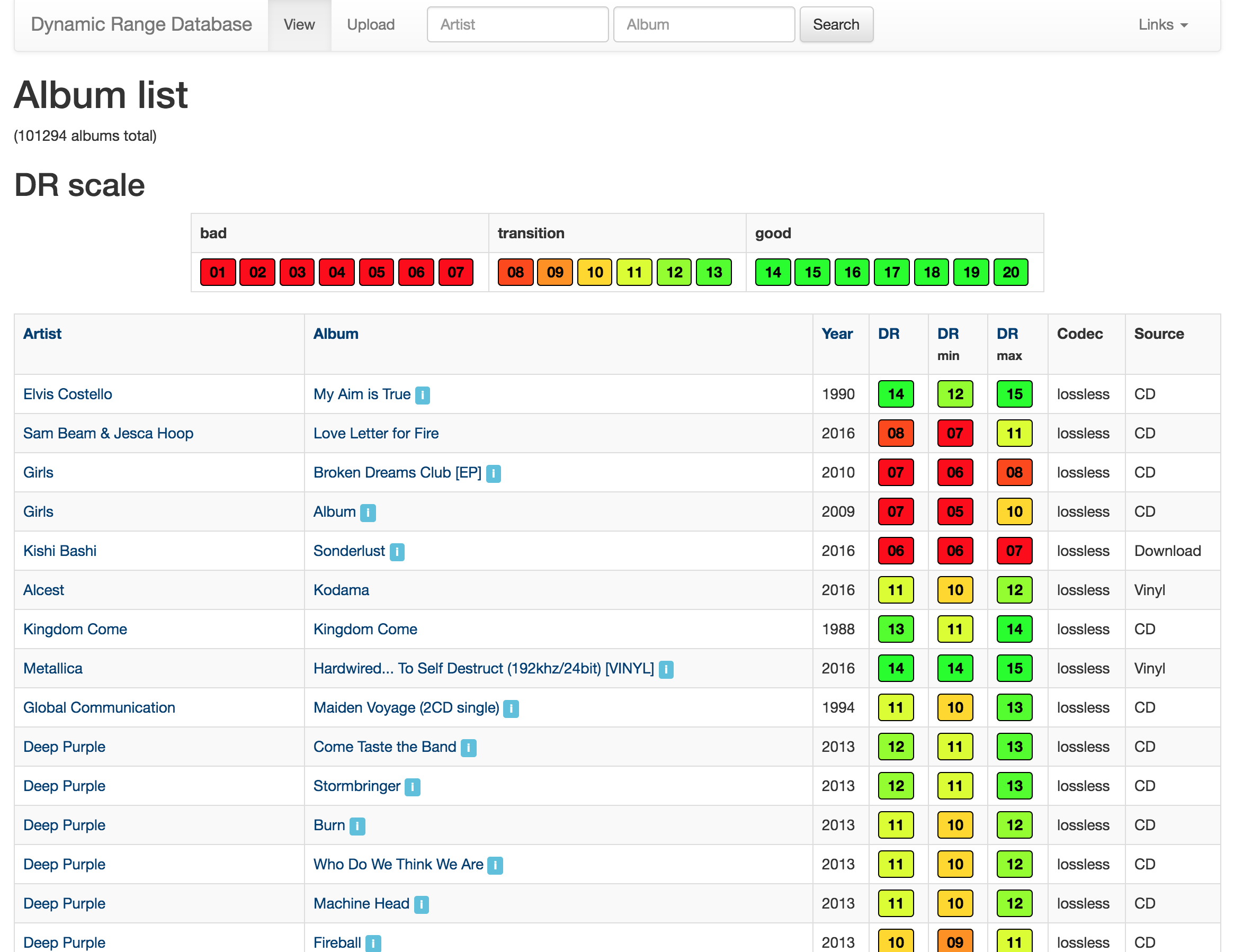Open Sam Beam & Jesca Hoop artist link

[x=109, y=433]
